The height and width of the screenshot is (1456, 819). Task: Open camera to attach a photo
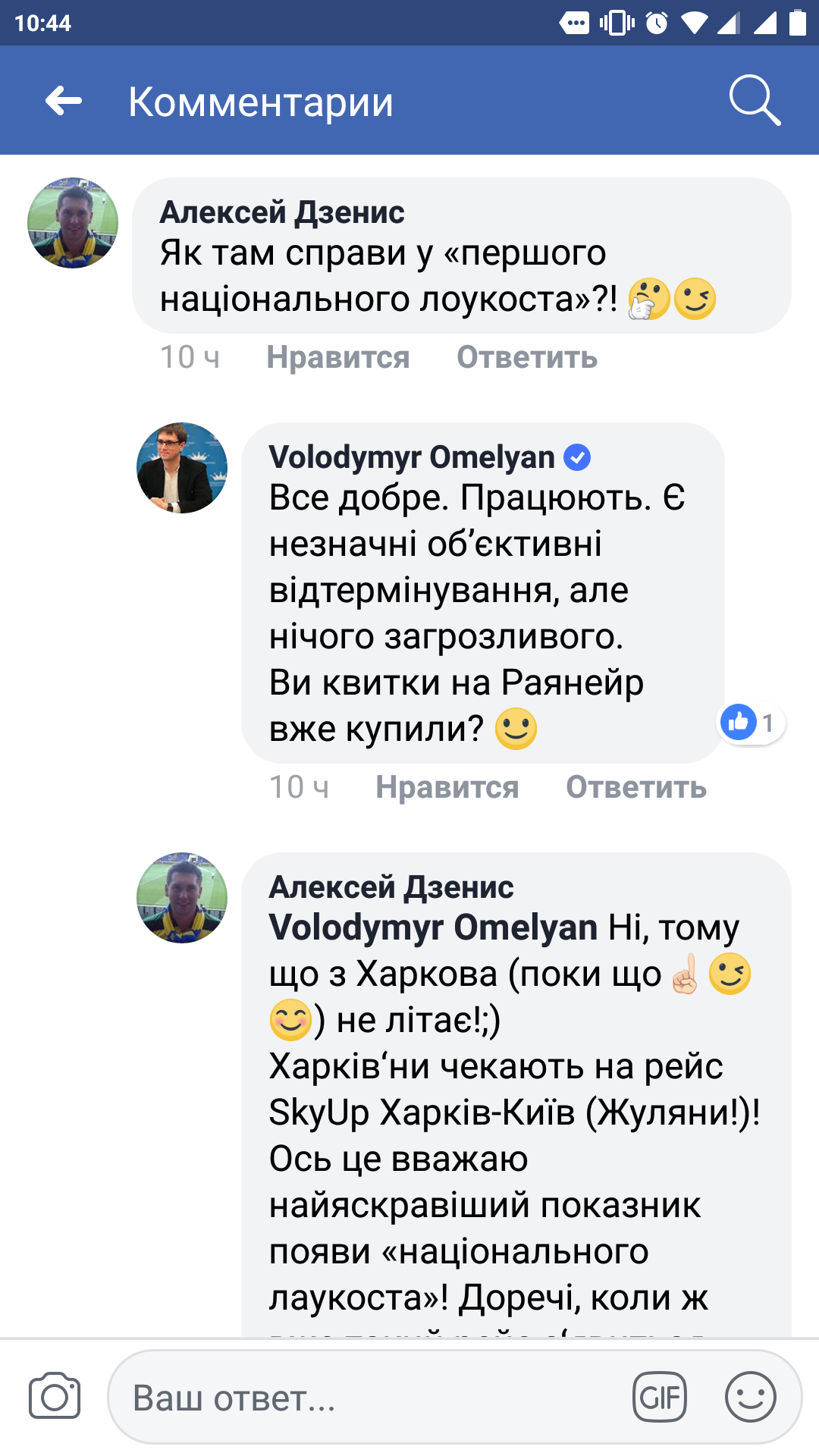(55, 1396)
